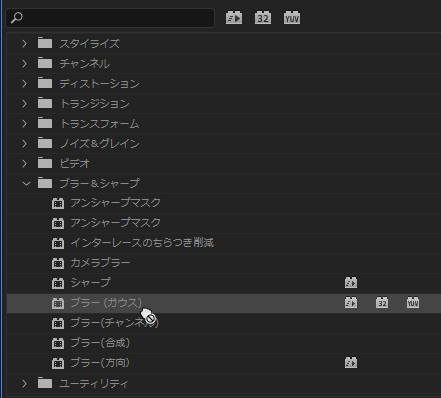Click inside the effects search field
441x398 pixels.
[110, 18]
